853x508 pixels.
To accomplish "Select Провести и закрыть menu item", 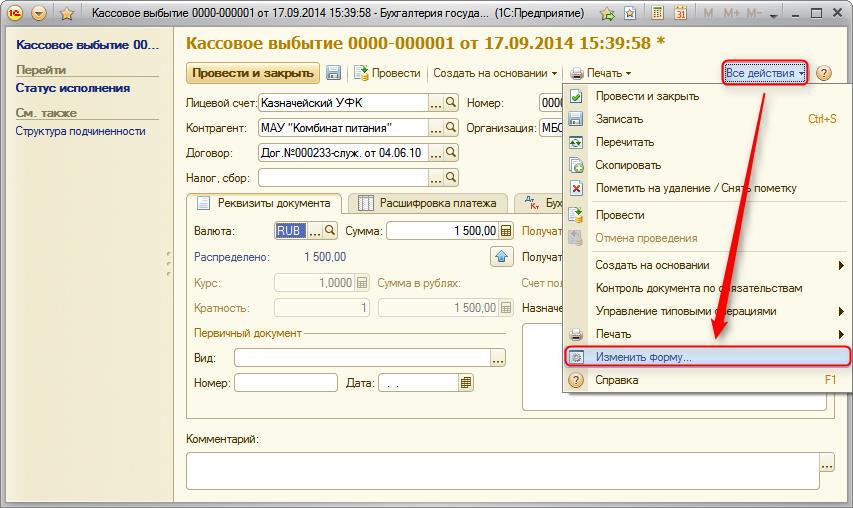I will (707, 96).
